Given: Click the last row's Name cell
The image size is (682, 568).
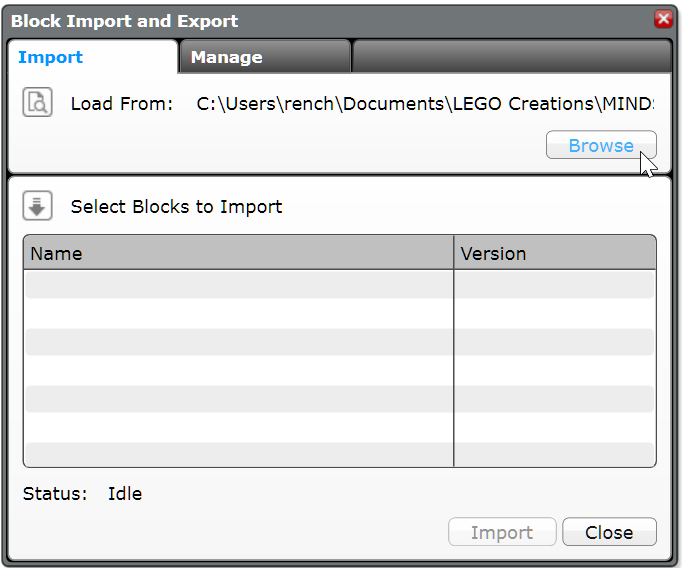Looking at the screenshot, I should point(238,454).
